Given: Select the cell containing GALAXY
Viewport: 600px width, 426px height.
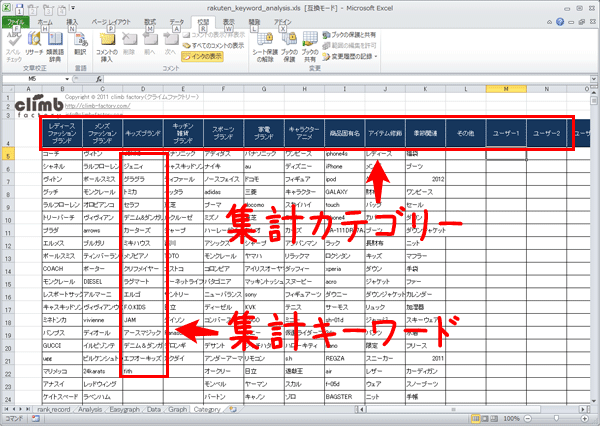Looking at the screenshot, I should coord(345,192).
